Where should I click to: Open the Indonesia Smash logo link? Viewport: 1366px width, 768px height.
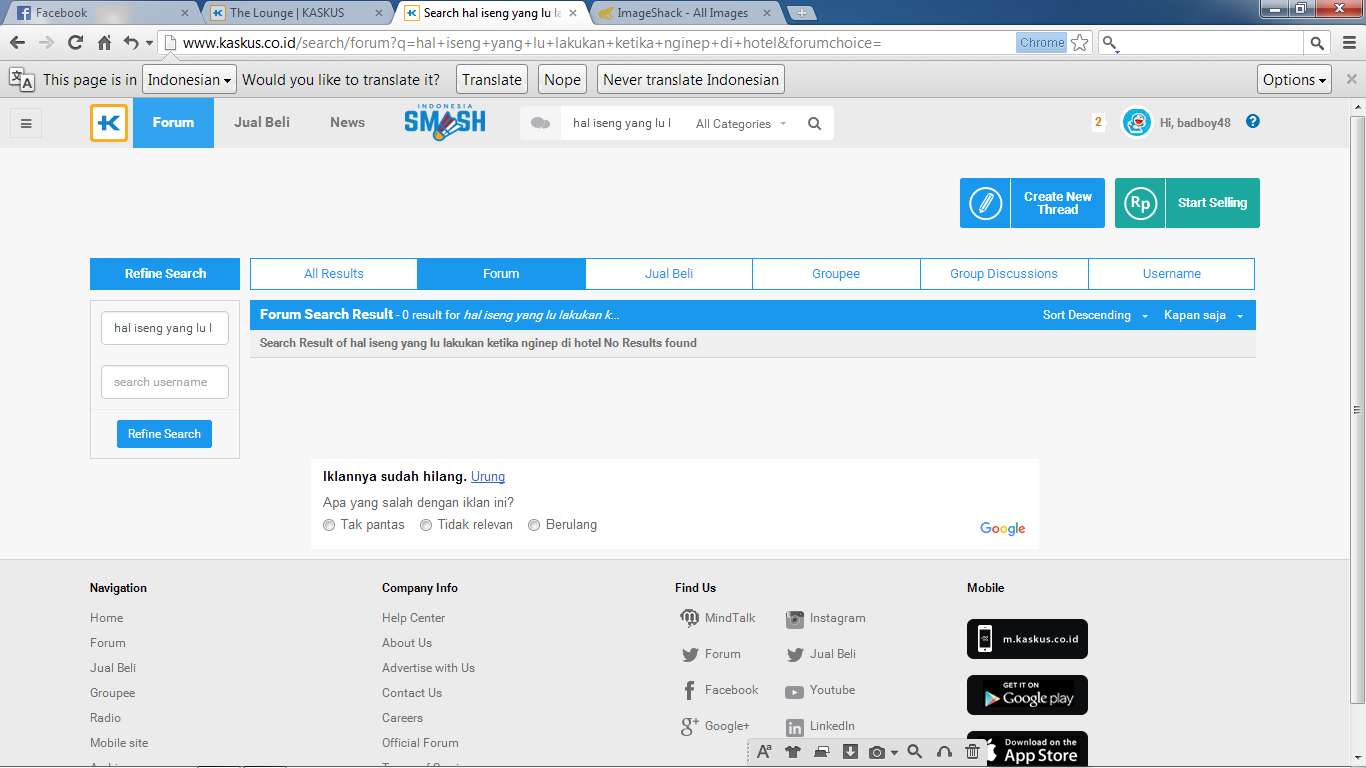pyautogui.click(x=445, y=122)
